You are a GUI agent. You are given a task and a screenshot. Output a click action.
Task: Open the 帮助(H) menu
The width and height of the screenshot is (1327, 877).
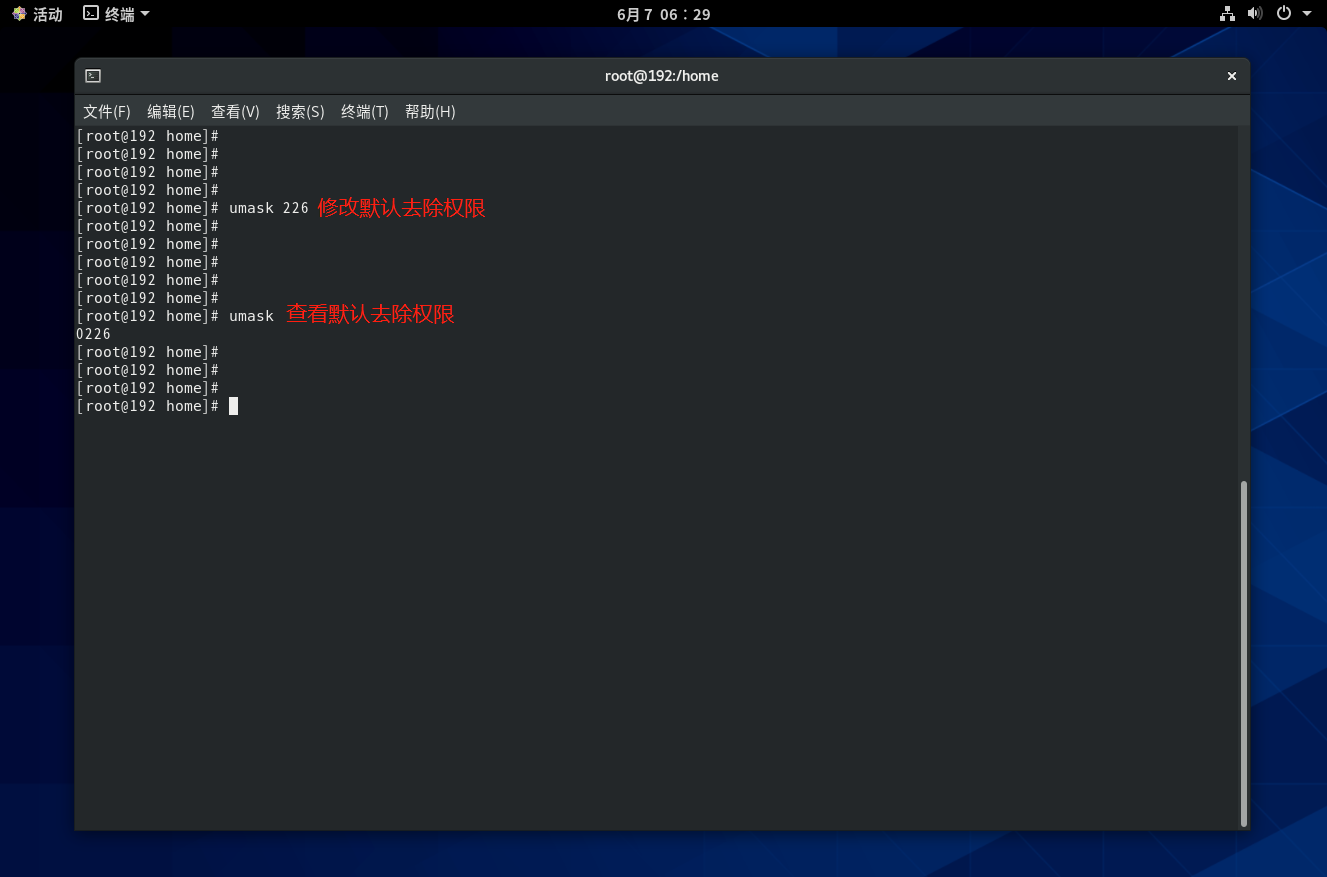430,112
